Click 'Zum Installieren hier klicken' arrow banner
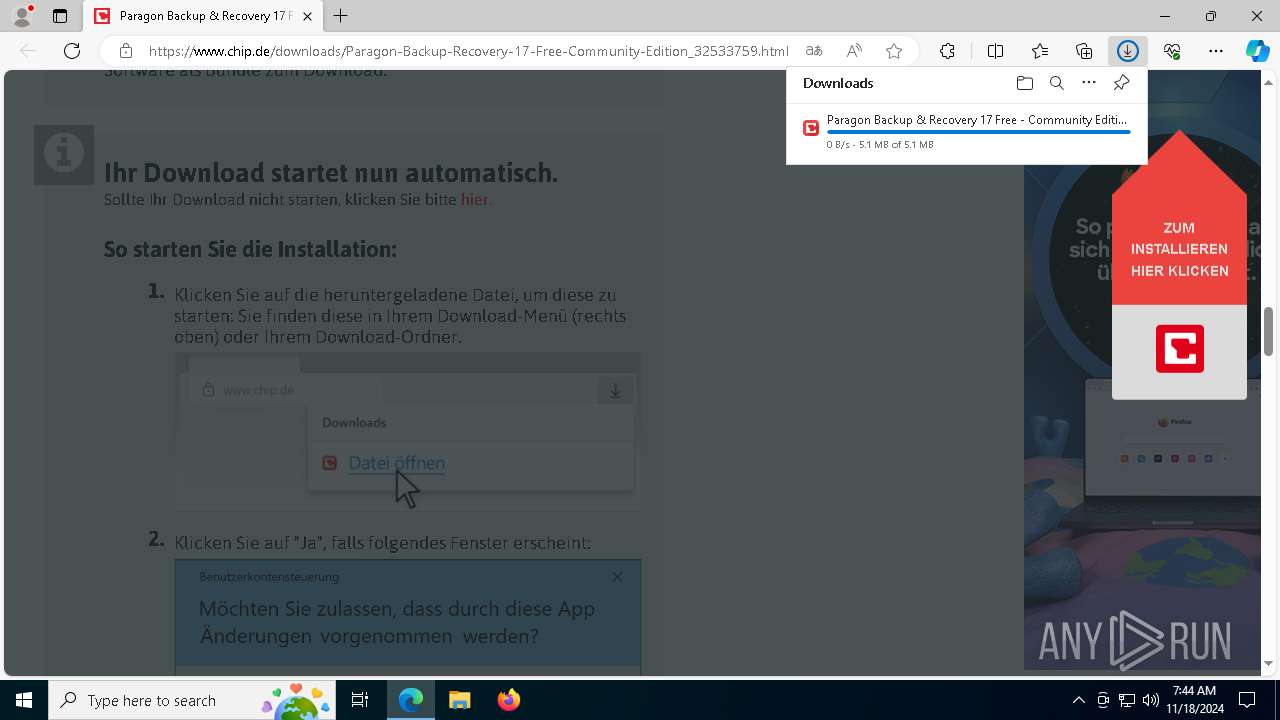This screenshot has width=1280, height=720. click(x=1179, y=220)
